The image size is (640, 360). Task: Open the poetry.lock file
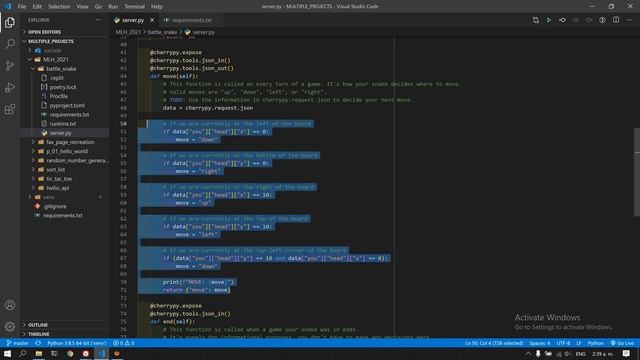[x=65, y=87]
